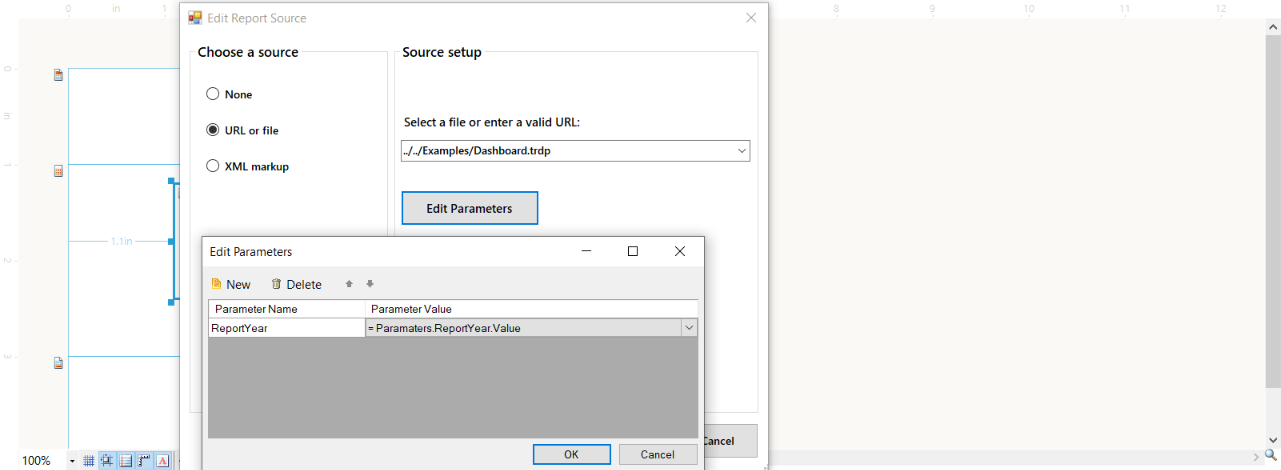Move the parameter up with arrow
The height and width of the screenshot is (470, 1281).
coord(349,284)
